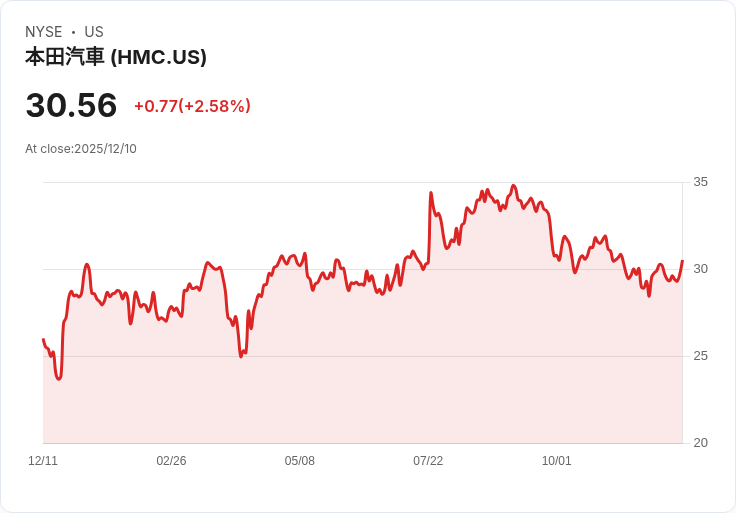Click the rightmost end of the price line
Image resolution: width=736 pixels, height=513 pixels.
point(682,260)
